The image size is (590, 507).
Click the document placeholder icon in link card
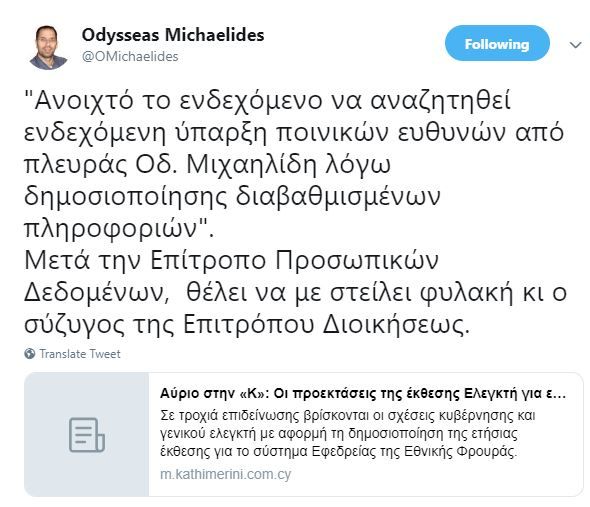click(87, 435)
